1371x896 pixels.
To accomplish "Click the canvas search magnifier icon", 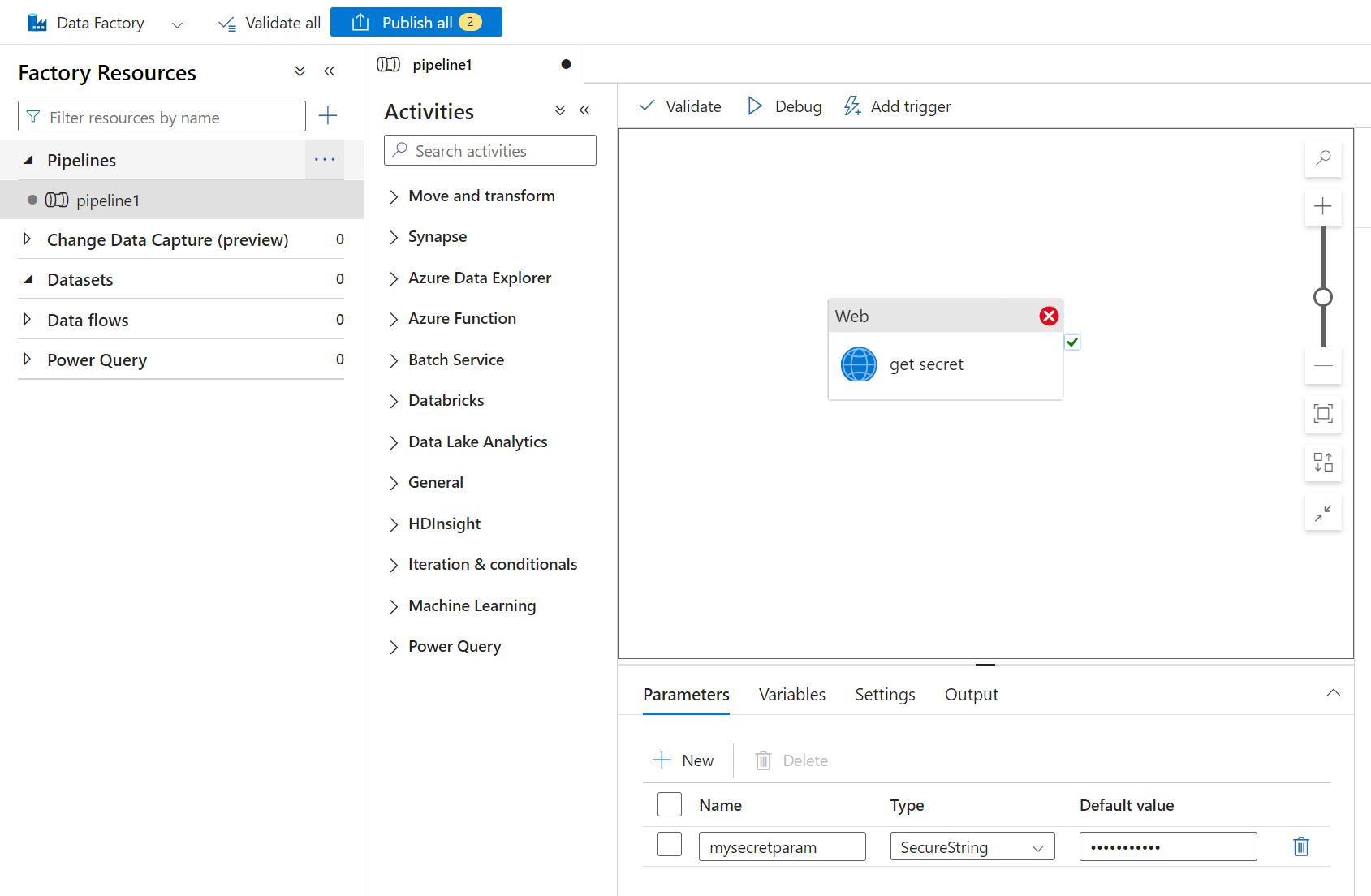I will click(1323, 157).
